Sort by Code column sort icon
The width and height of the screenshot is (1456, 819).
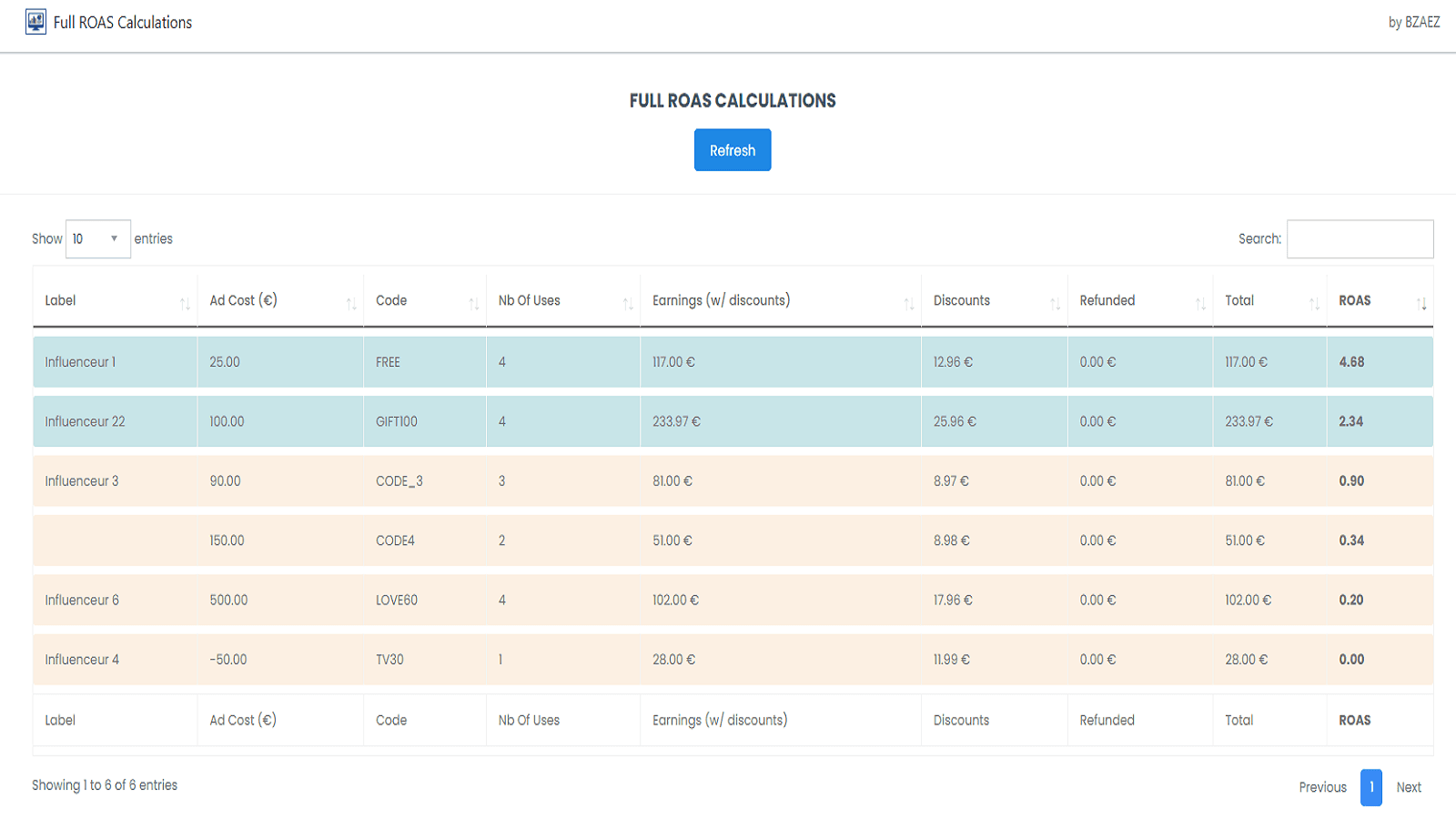[x=473, y=303]
